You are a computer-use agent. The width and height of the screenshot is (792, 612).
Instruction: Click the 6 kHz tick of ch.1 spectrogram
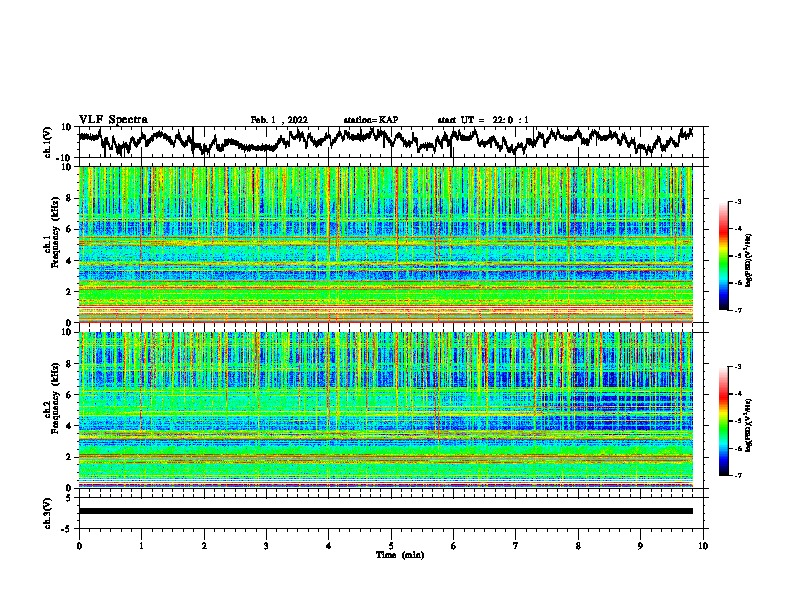(x=70, y=229)
